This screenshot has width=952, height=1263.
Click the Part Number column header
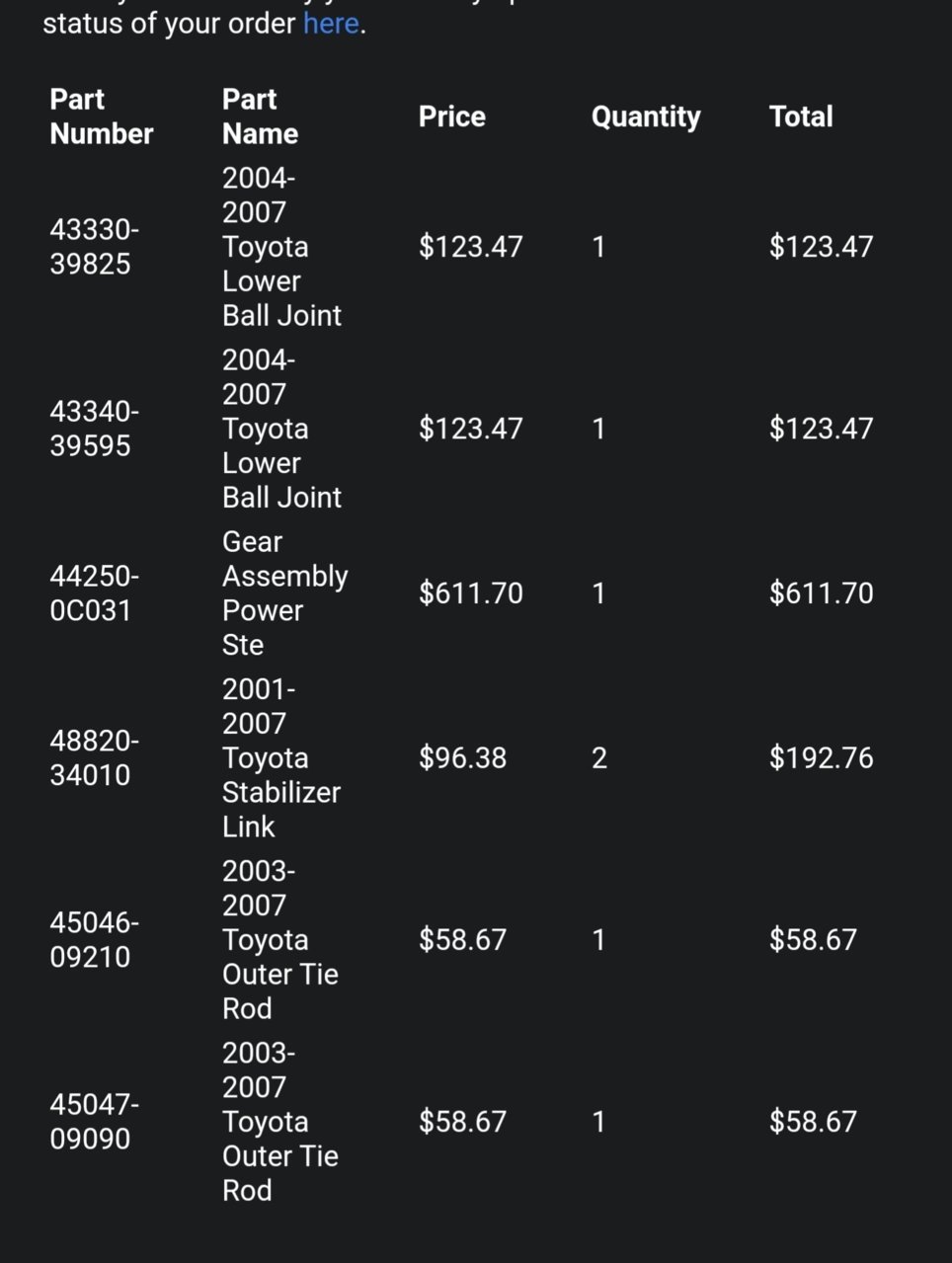(102, 117)
